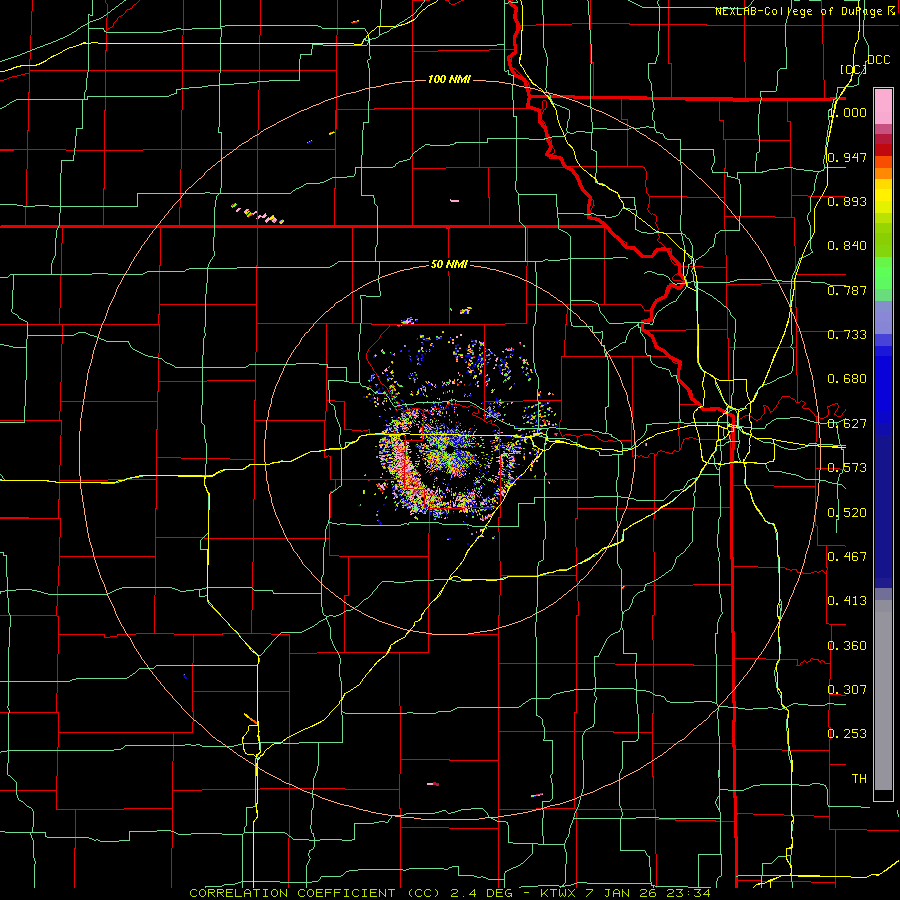Click the dense radar echo cluster at the map center
The width and height of the screenshot is (900, 900).
pos(448,453)
